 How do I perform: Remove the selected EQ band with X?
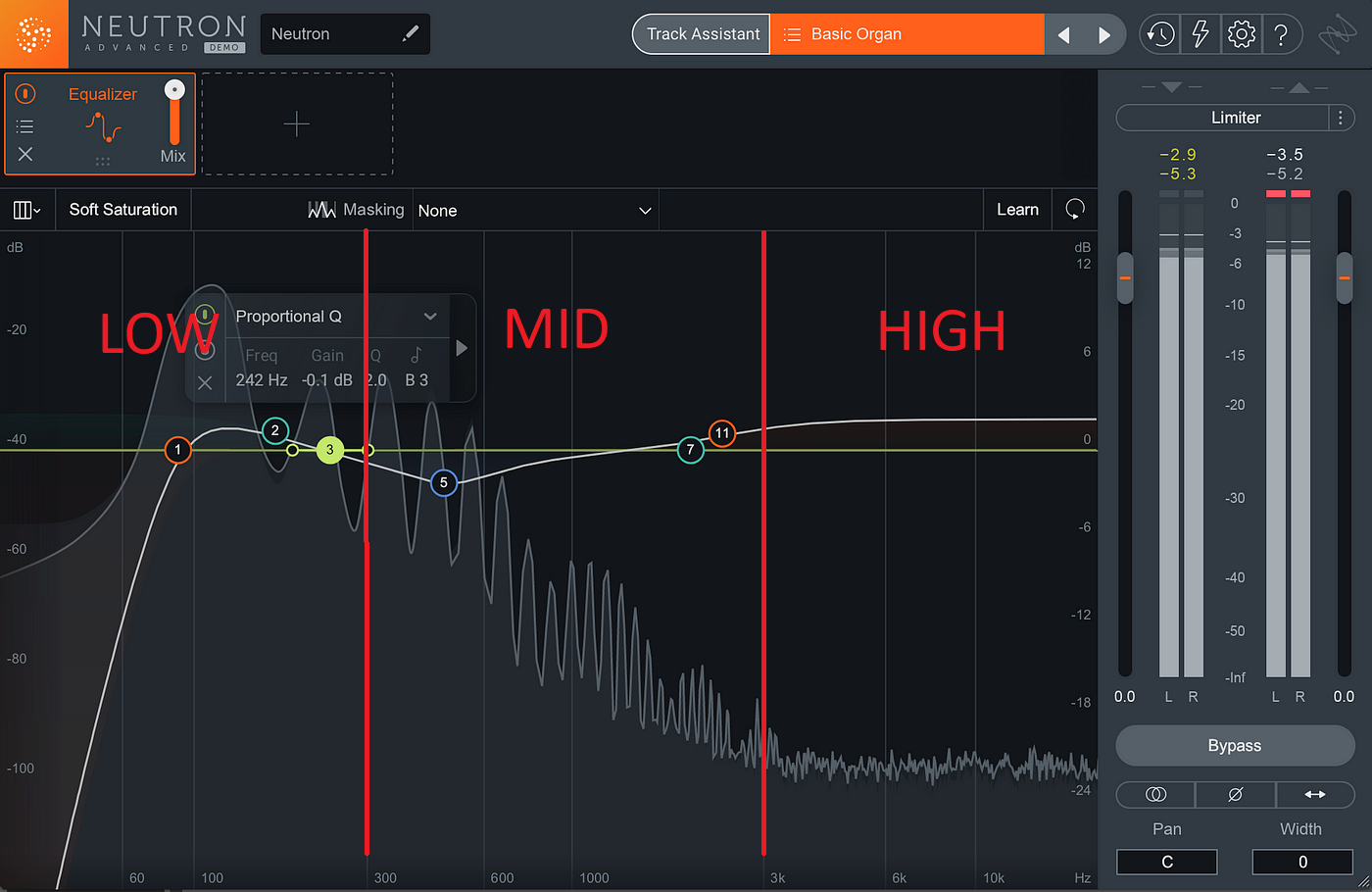[x=205, y=383]
